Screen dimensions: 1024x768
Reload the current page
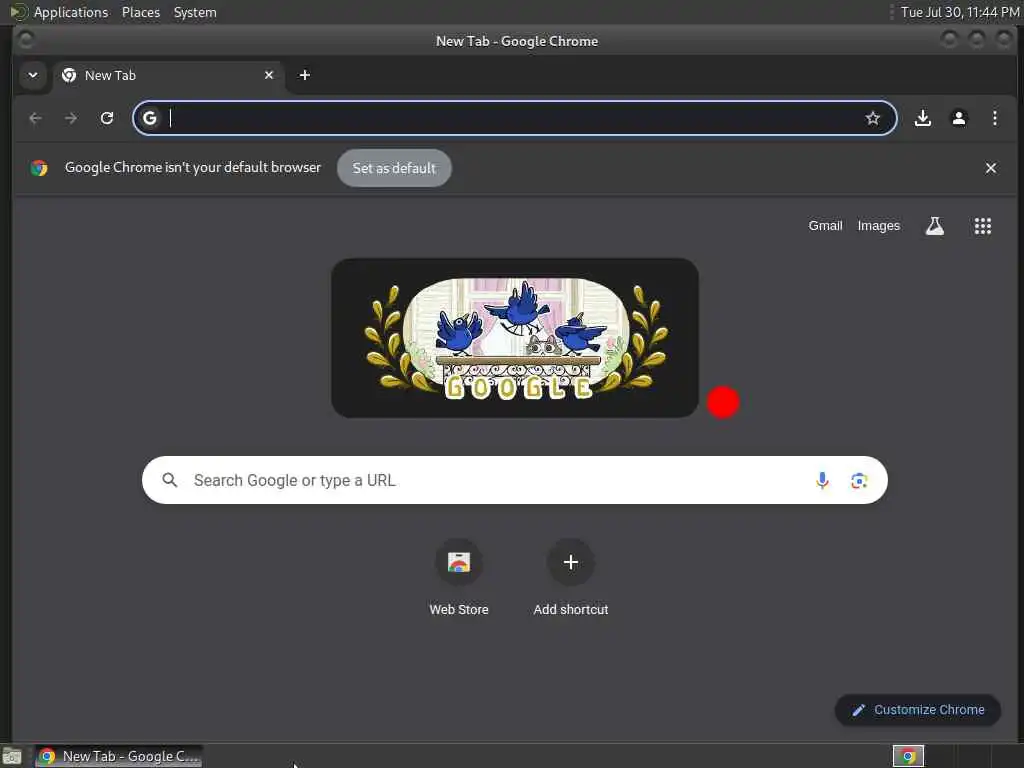[x=107, y=118]
